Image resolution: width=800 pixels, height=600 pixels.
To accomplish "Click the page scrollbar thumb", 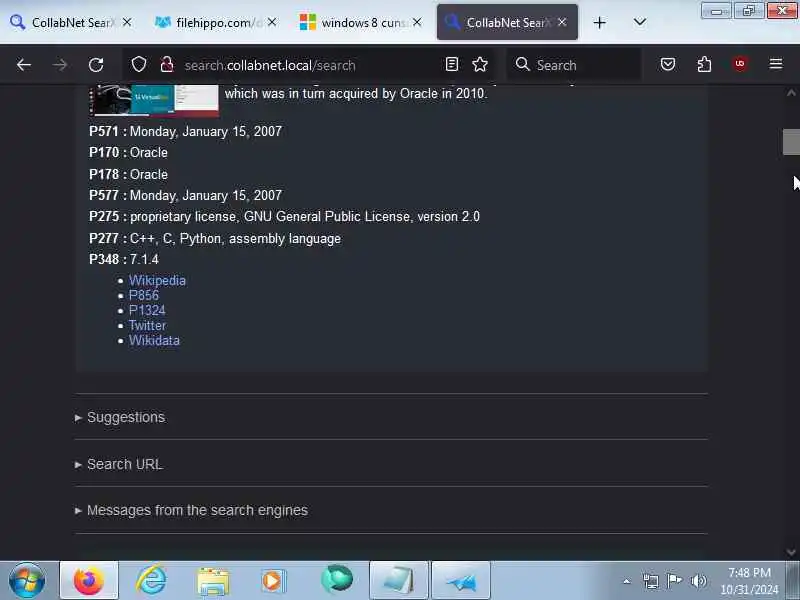I will 791,142.
